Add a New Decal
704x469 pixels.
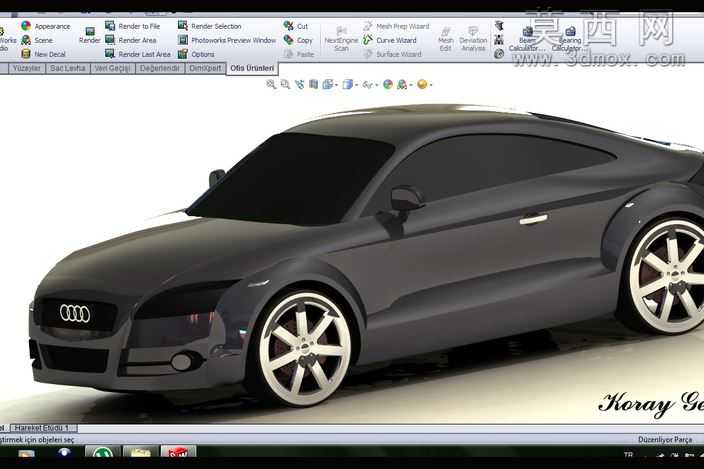click(x=43, y=54)
